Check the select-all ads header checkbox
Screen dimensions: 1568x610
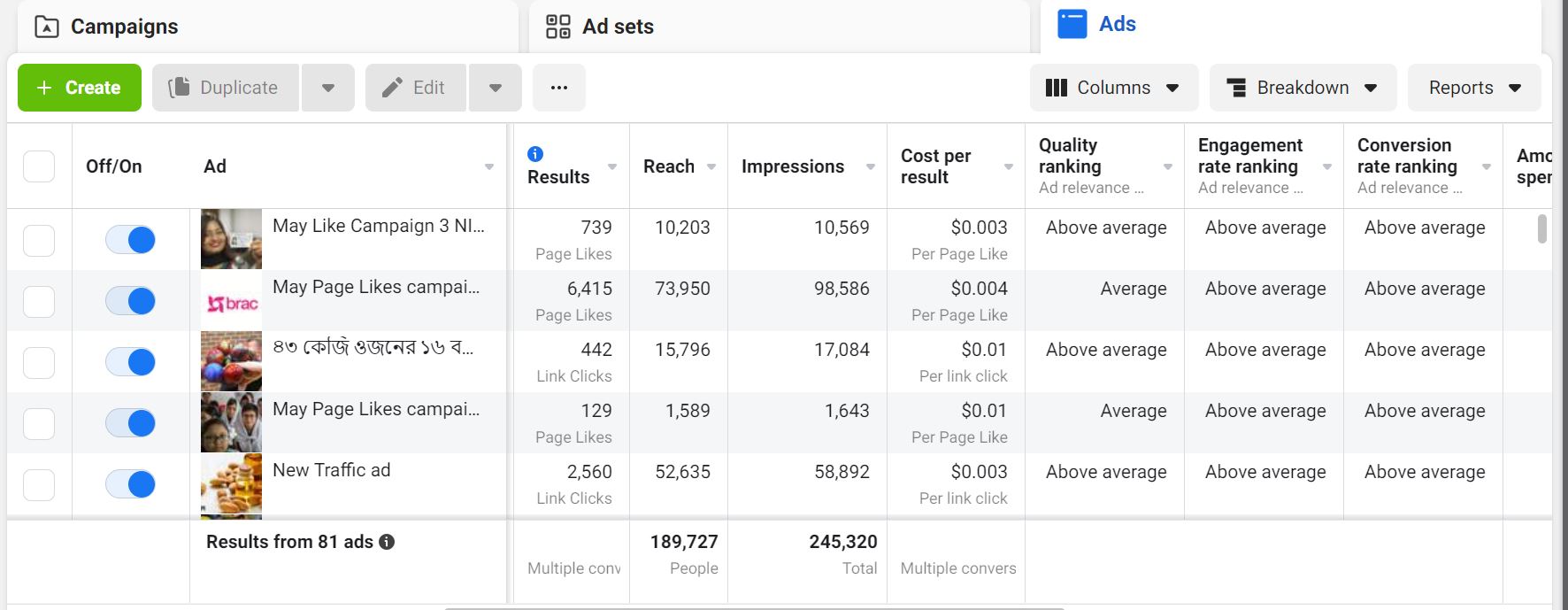point(39,166)
